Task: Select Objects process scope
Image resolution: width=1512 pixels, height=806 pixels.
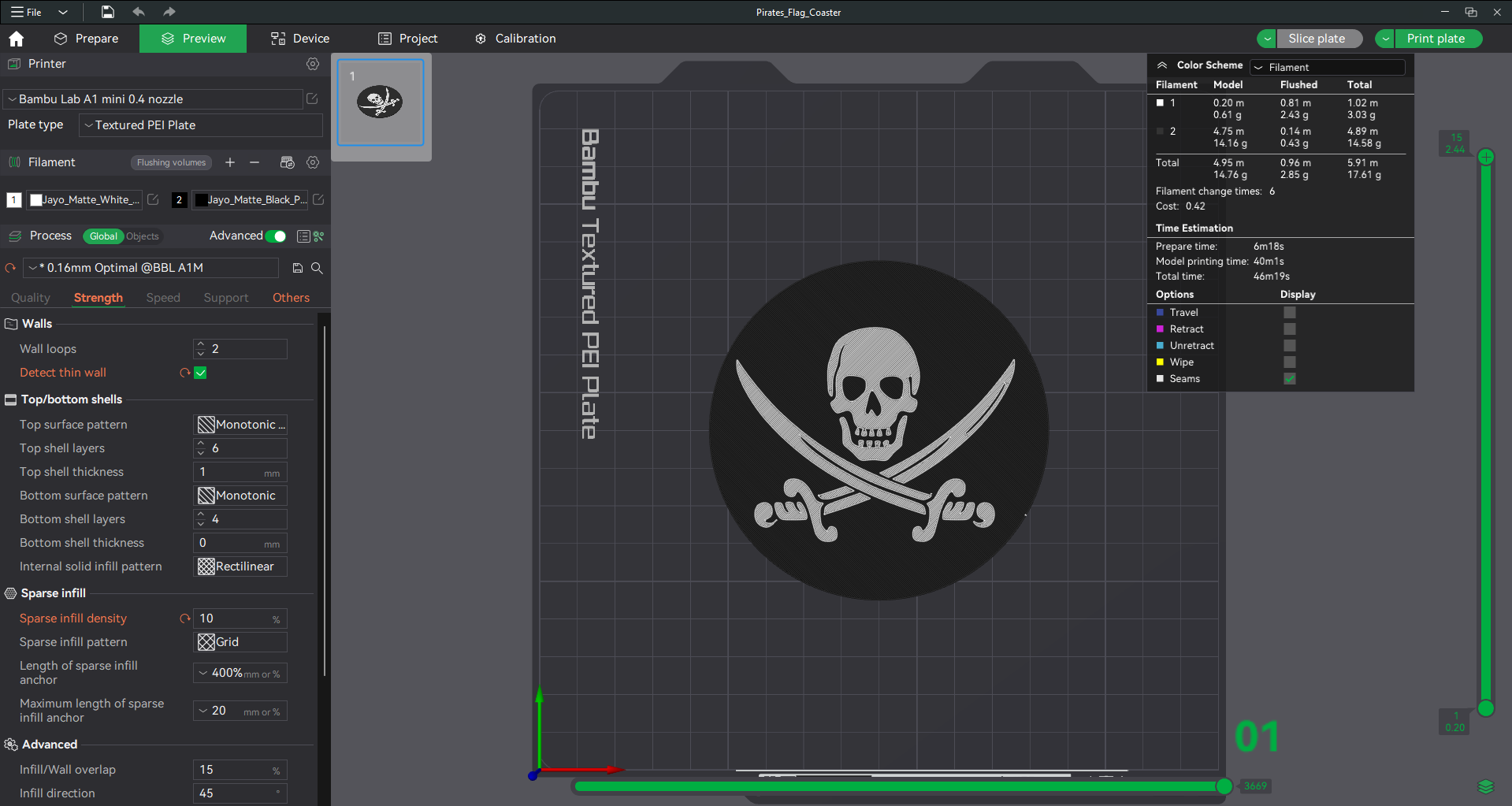Action: click(143, 236)
